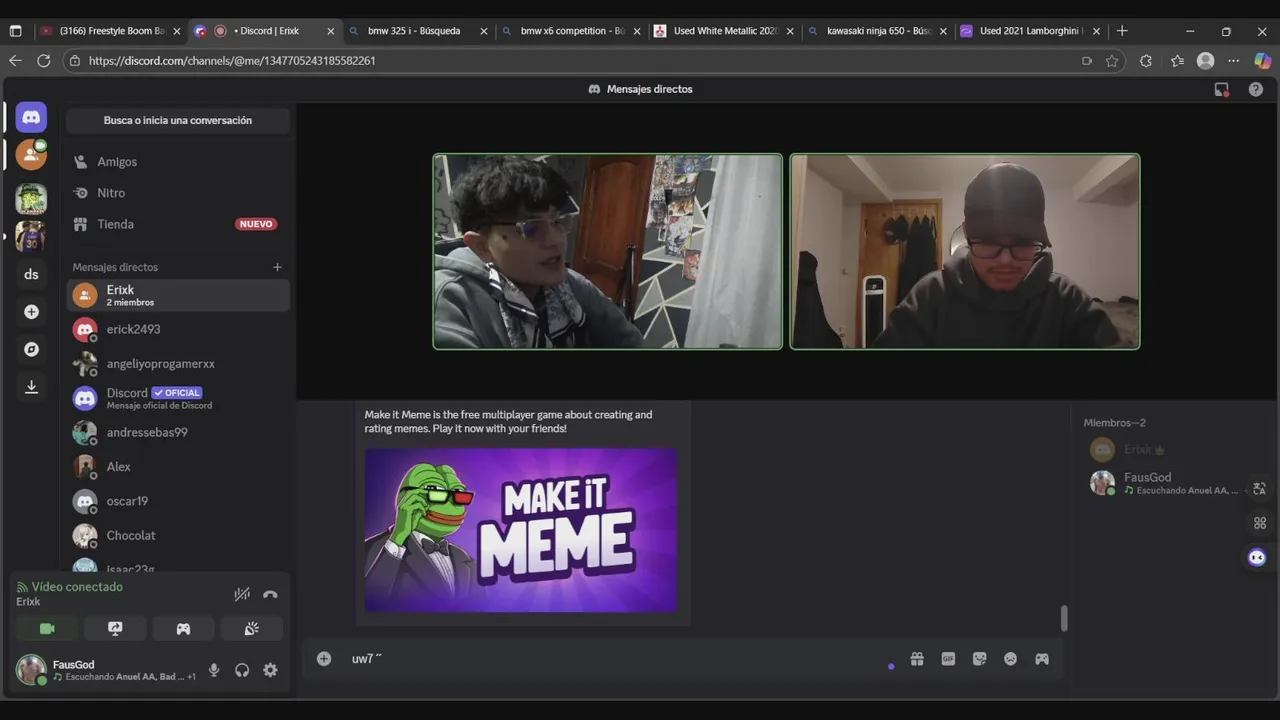Select the 'ds' server
1280x720 pixels.
(31, 274)
